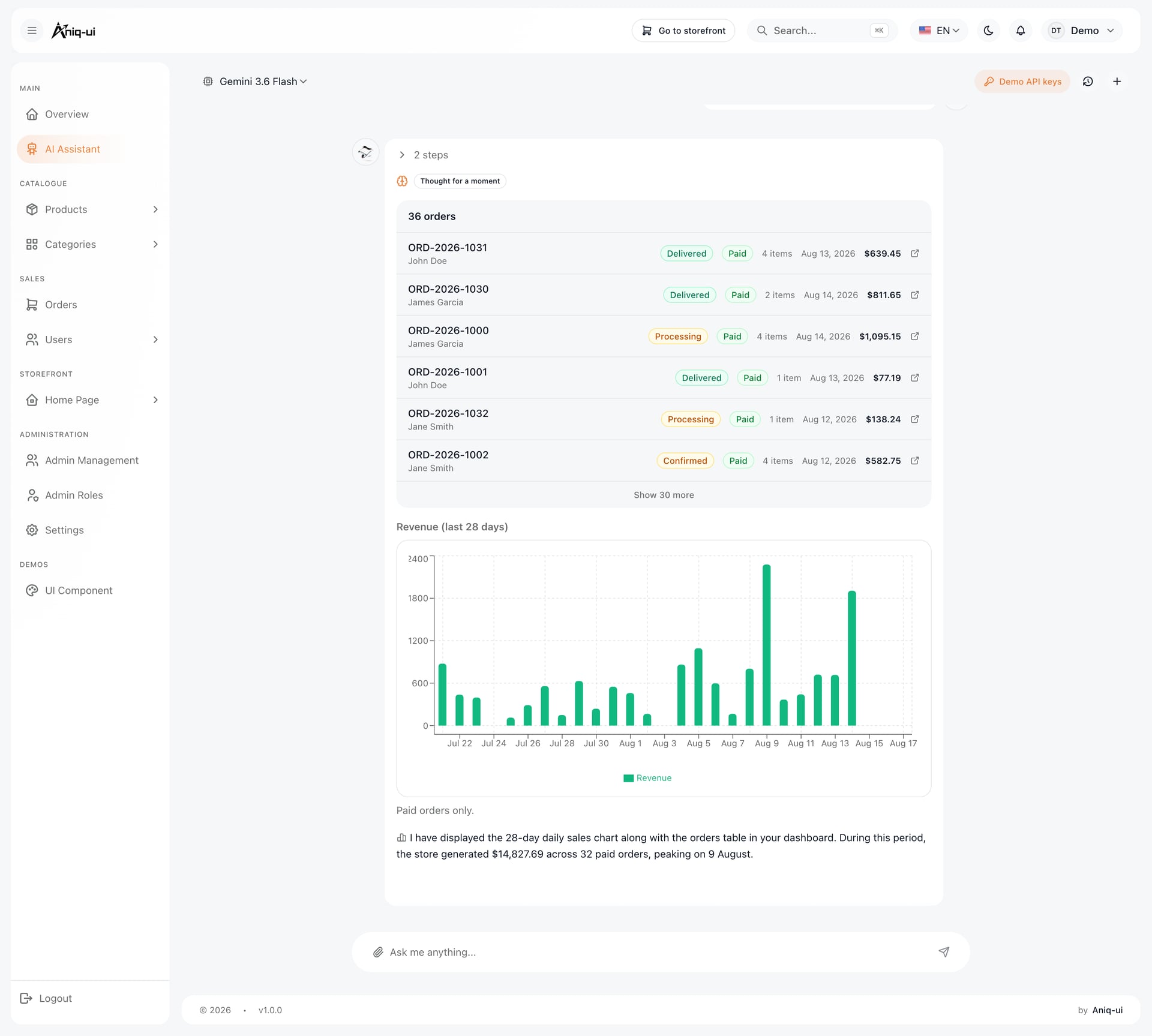Select AI Assistant in sidebar
The height and width of the screenshot is (1036, 1152).
tap(90, 149)
